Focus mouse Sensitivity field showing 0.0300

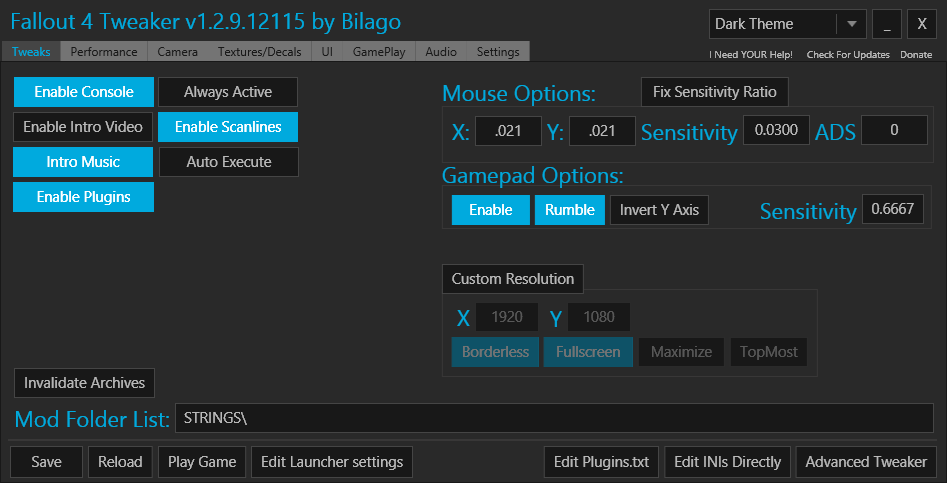click(x=776, y=130)
